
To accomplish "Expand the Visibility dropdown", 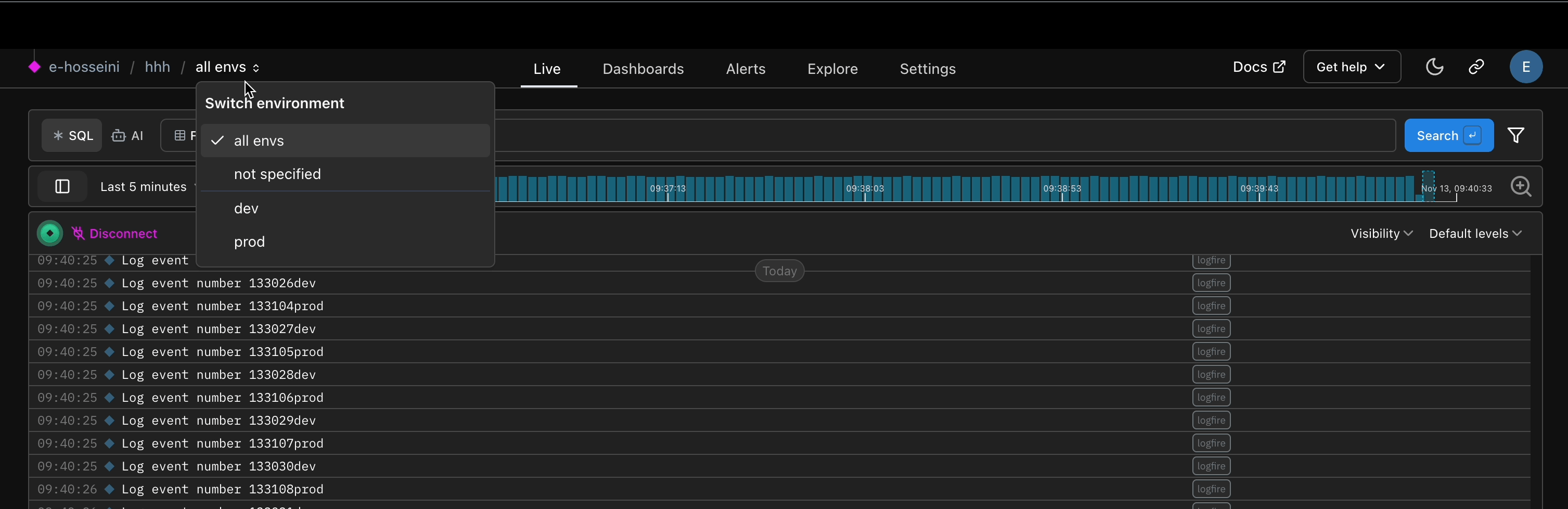I will tap(1381, 234).
